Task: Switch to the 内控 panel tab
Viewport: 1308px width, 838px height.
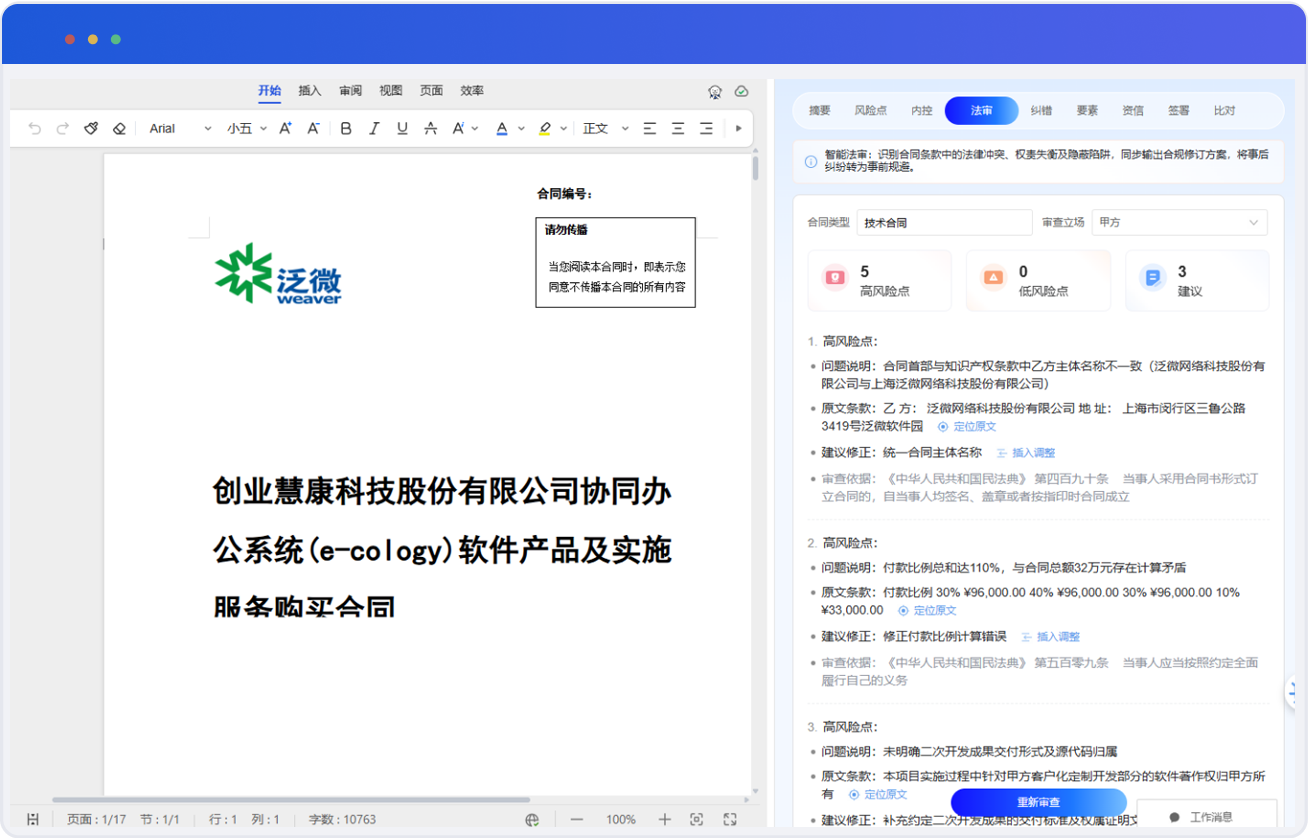Action: point(922,111)
